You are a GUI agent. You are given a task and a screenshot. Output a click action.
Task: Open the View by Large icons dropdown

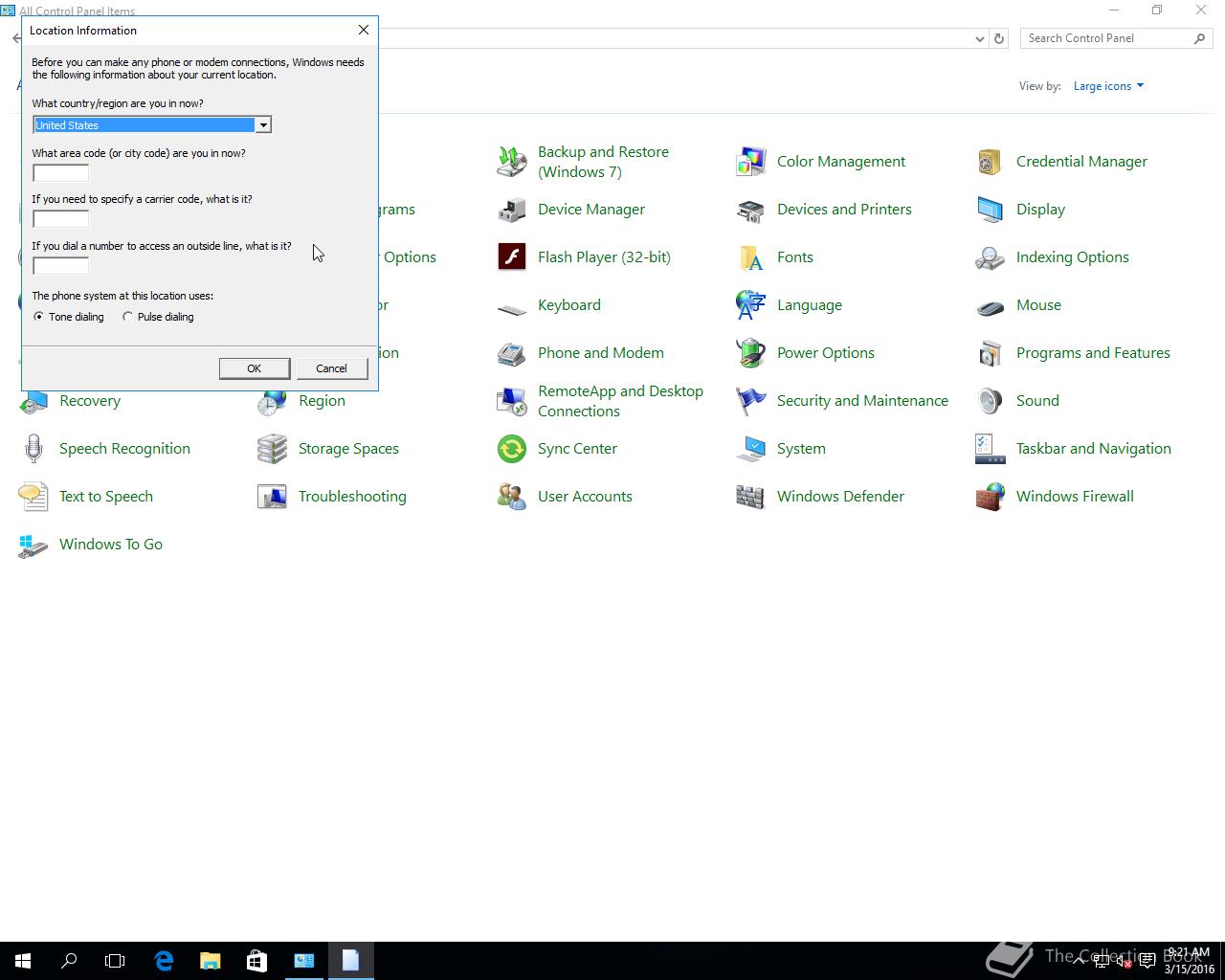coord(1108,86)
